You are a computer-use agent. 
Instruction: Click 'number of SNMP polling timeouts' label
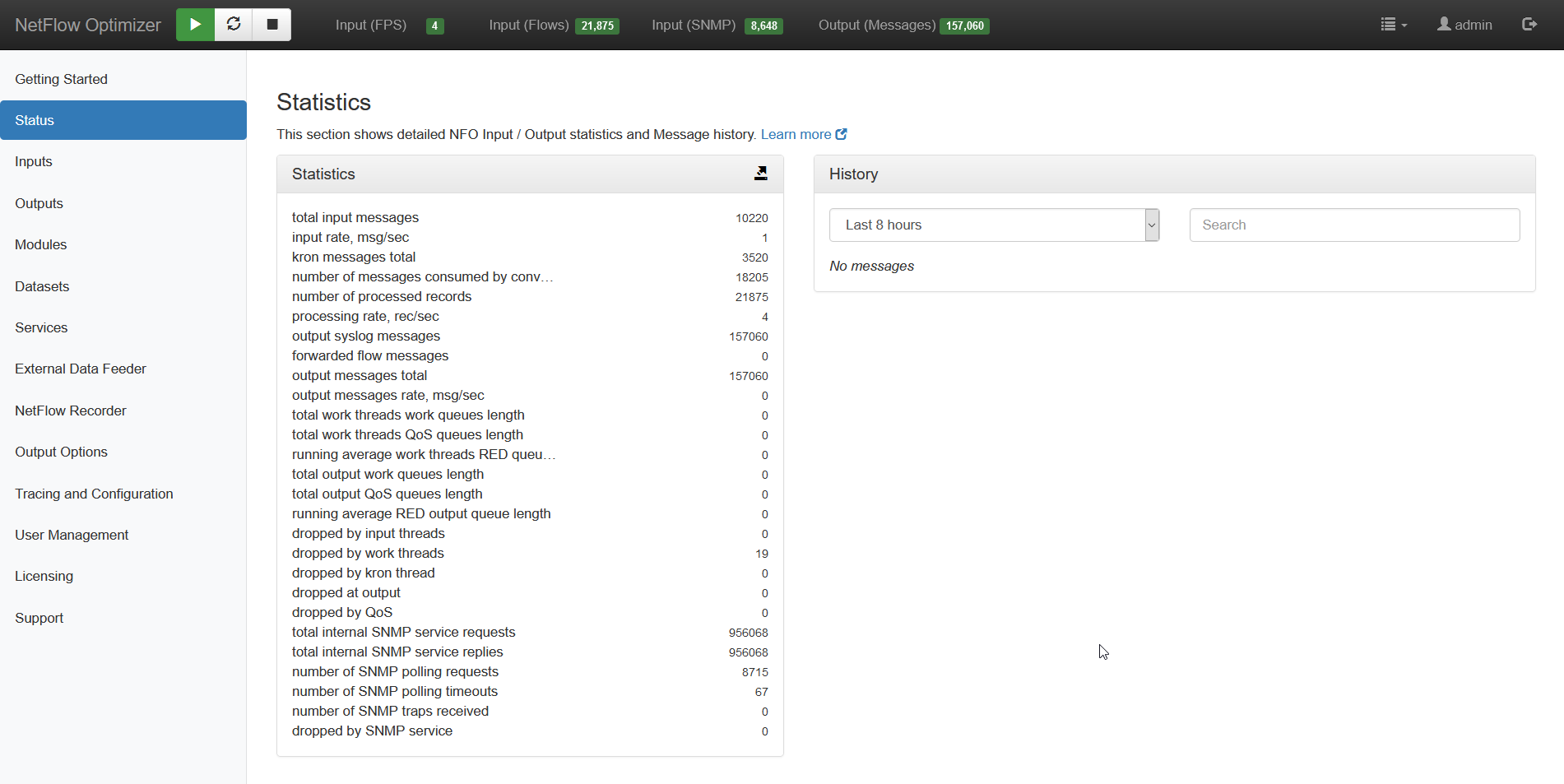pos(395,691)
